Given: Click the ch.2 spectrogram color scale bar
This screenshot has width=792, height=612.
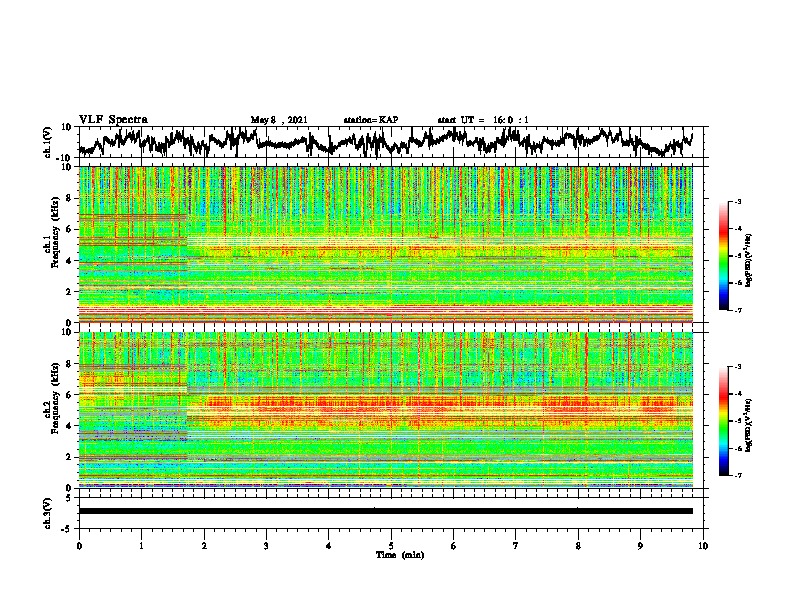Looking at the screenshot, I should pos(723,421).
